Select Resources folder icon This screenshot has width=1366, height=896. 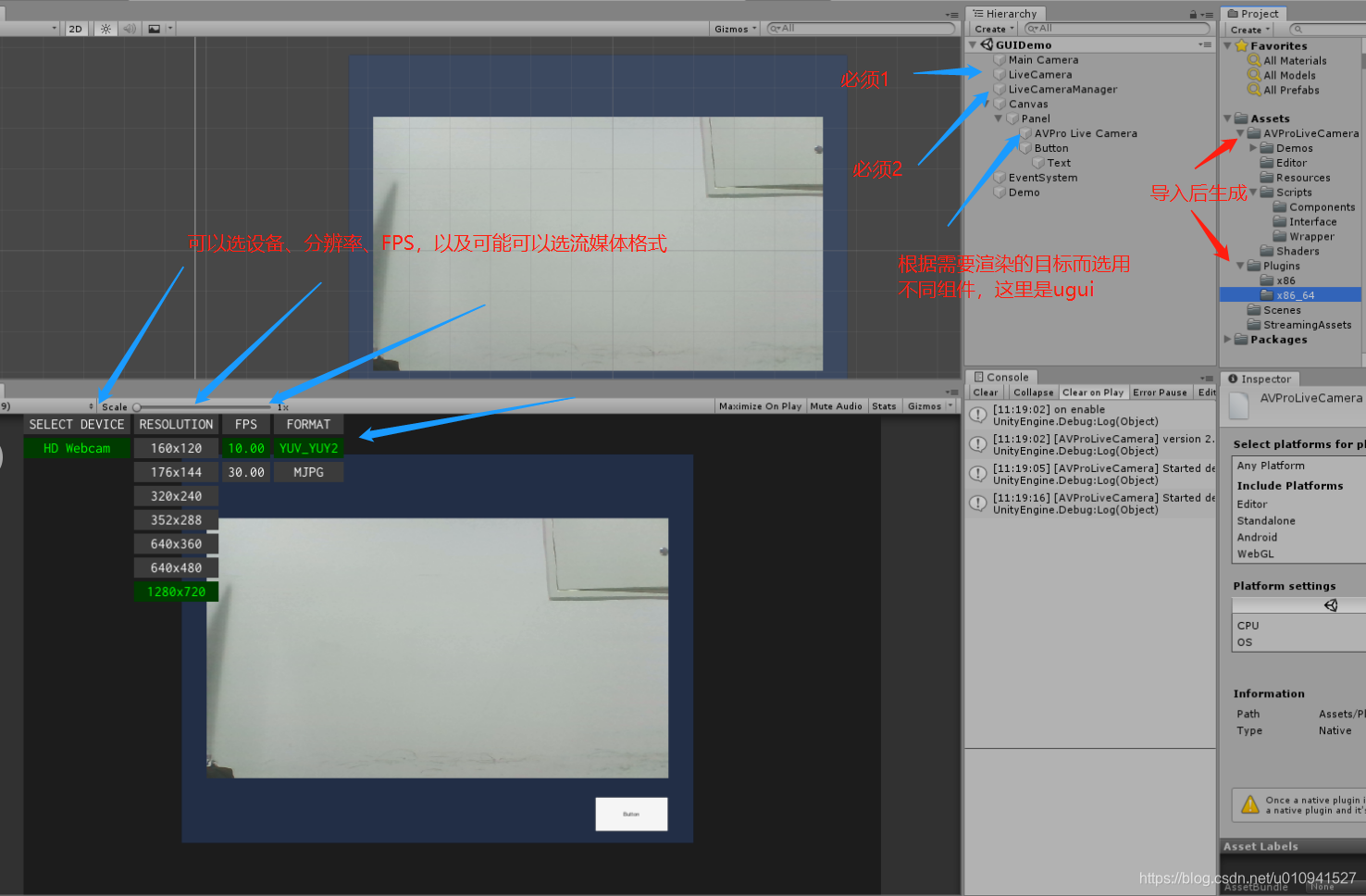1267,178
